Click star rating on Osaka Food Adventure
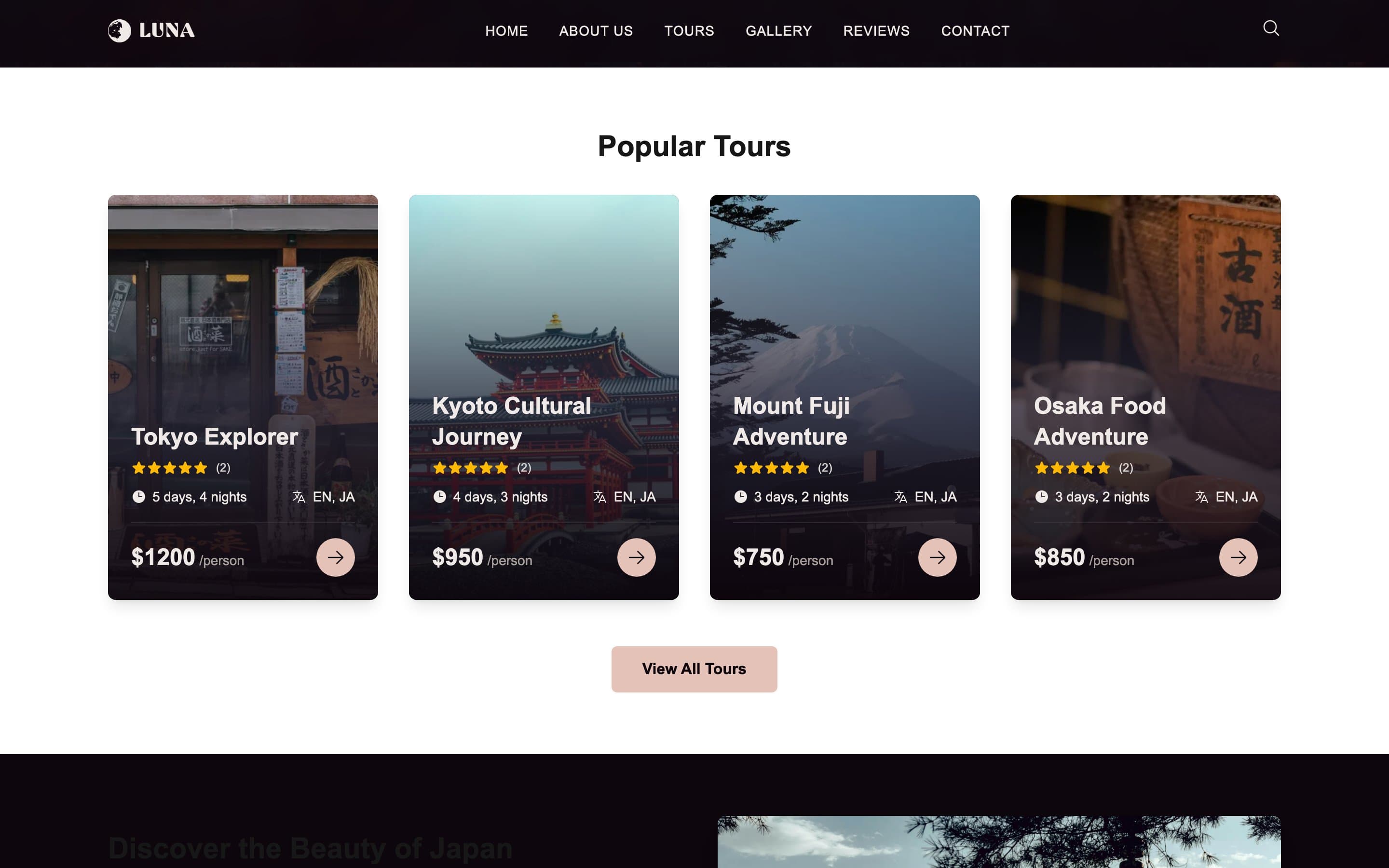1389x868 pixels. coord(1072,468)
